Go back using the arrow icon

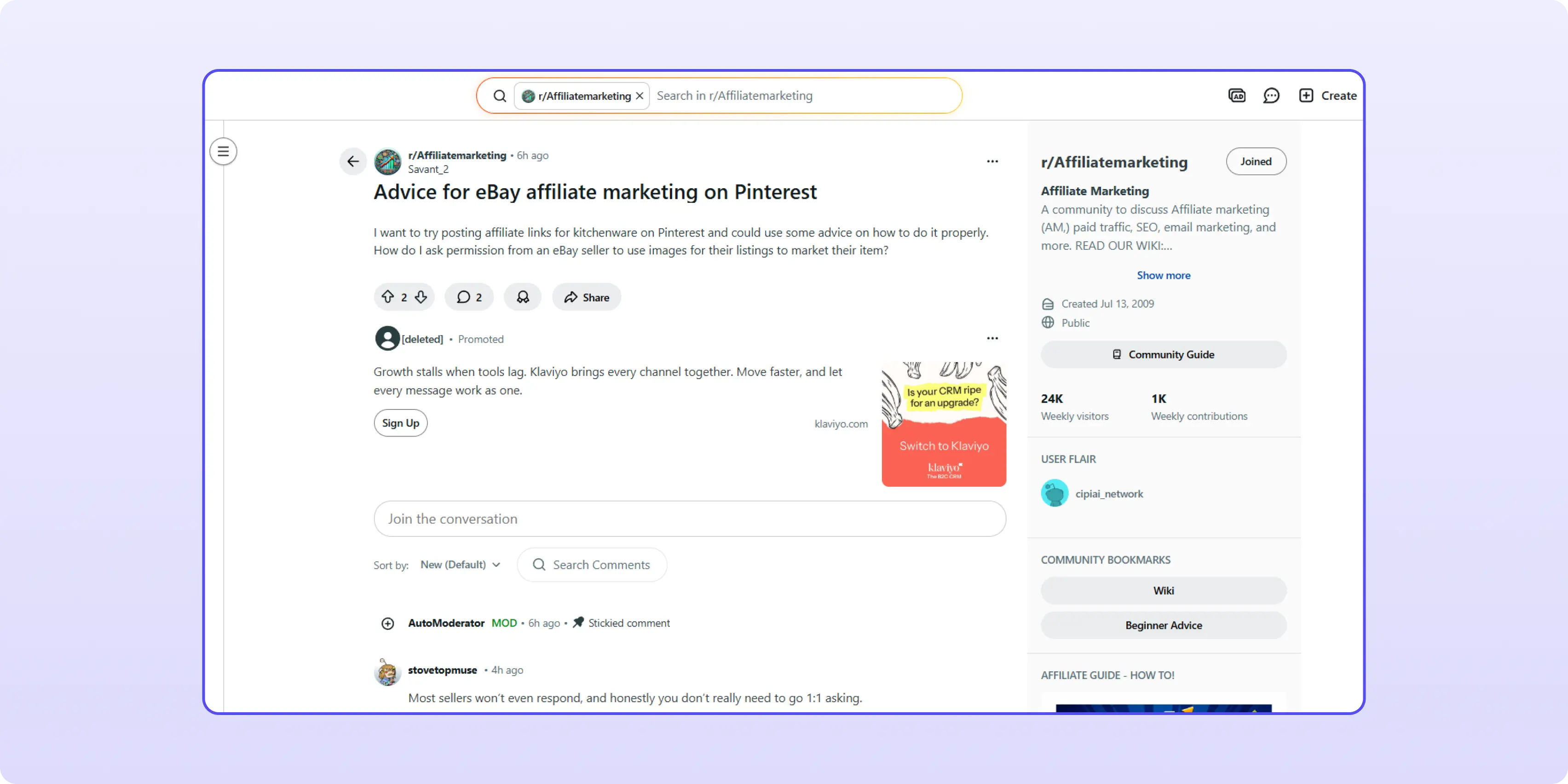[352, 161]
